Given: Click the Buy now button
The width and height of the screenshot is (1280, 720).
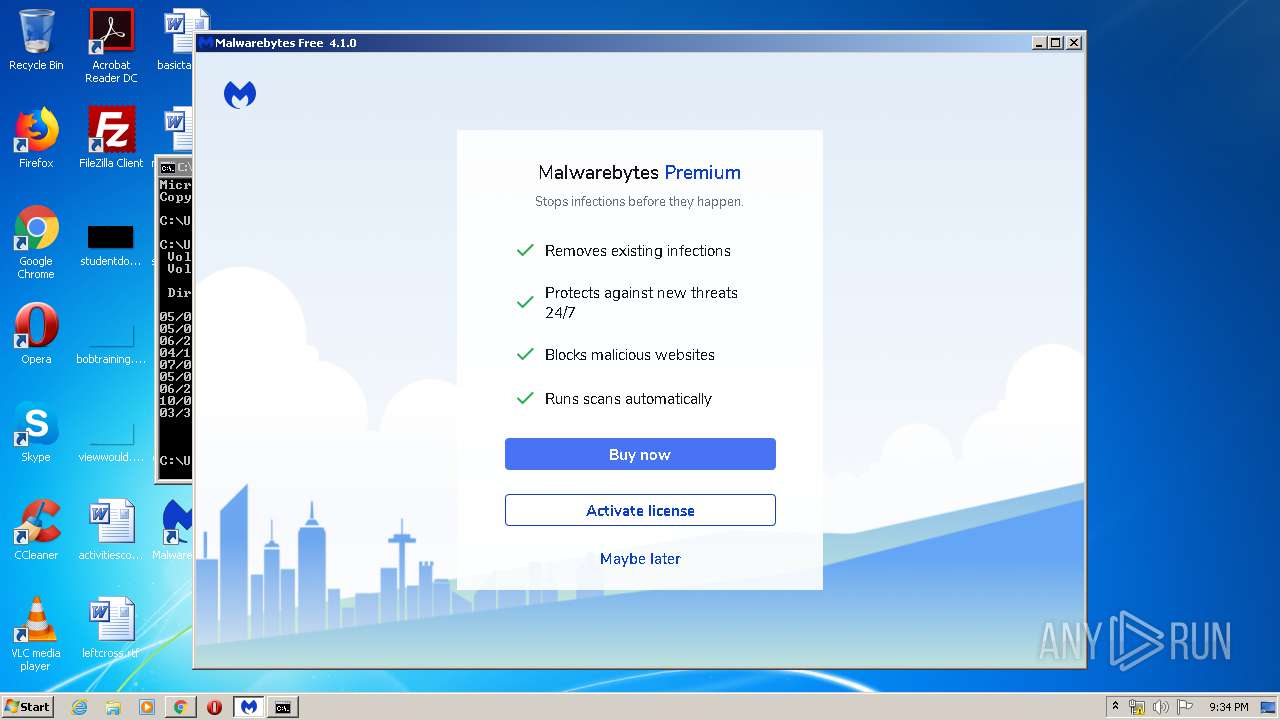Looking at the screenshot, I should click(640, 454).
